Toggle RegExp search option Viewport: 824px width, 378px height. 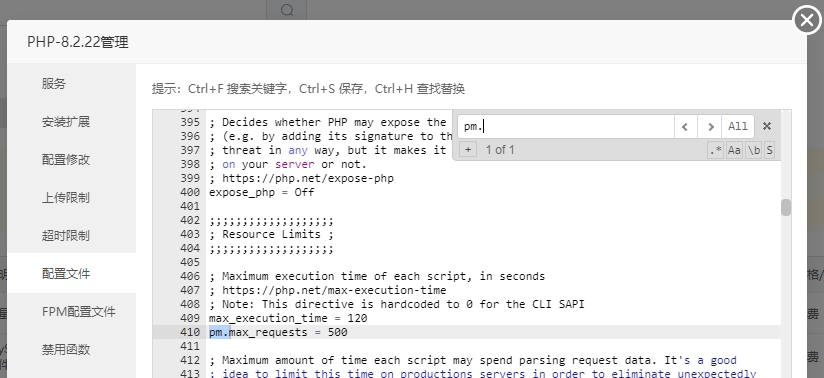[x=715, y=150]
